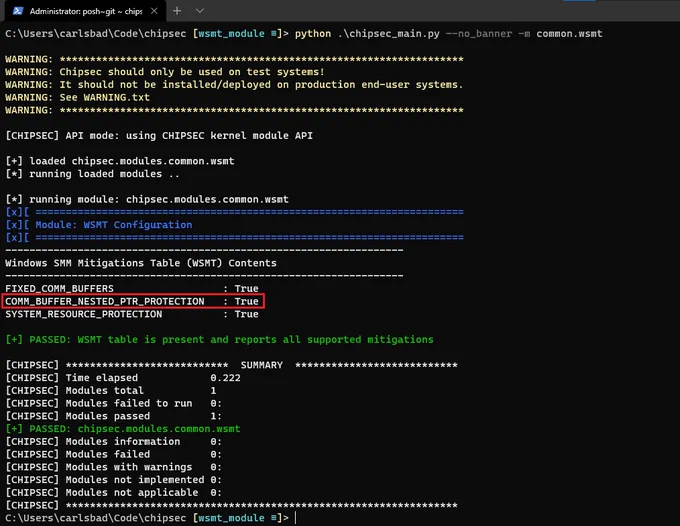
Task: Click 'PASSED: WSMT table is present' message
Action: pos(219,340)
